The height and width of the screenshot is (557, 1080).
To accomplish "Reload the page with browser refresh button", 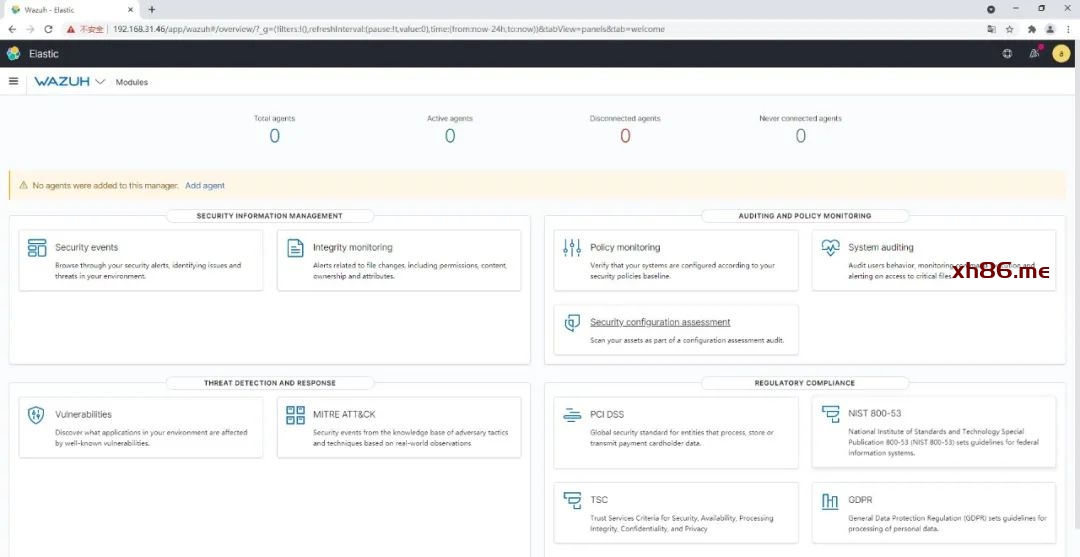I will click(48, 29).
